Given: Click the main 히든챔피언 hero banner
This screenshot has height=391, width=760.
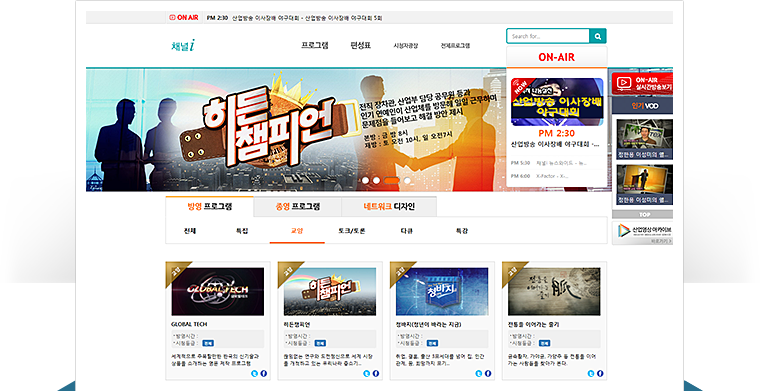Looking at the screenshot, I should 296,130.
